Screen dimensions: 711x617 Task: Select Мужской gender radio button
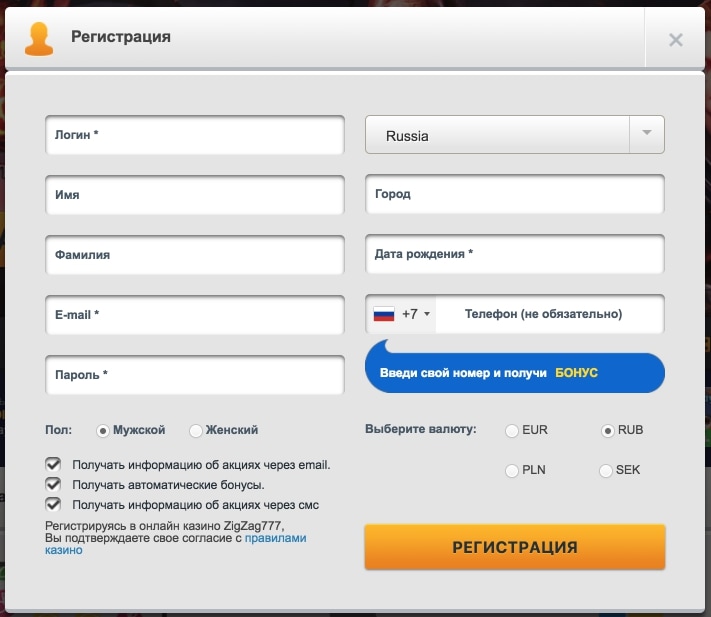pos(102,430)
